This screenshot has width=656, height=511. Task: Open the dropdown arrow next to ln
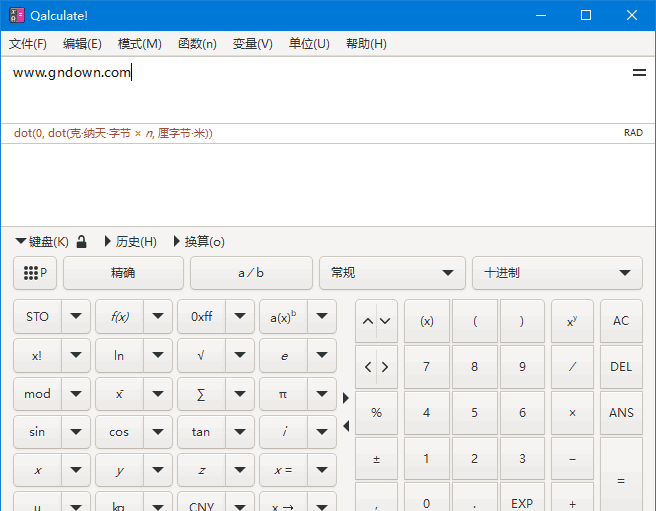tap(158, 355)
